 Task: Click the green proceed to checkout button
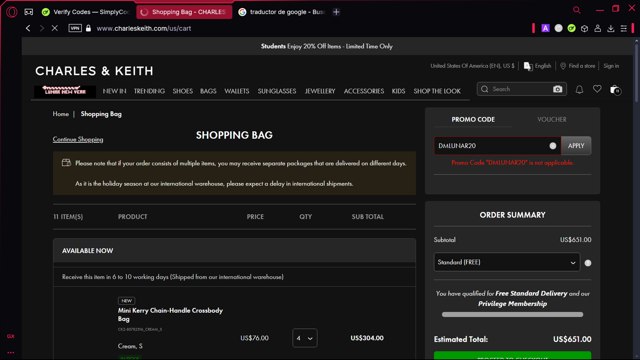pos(512,355)
